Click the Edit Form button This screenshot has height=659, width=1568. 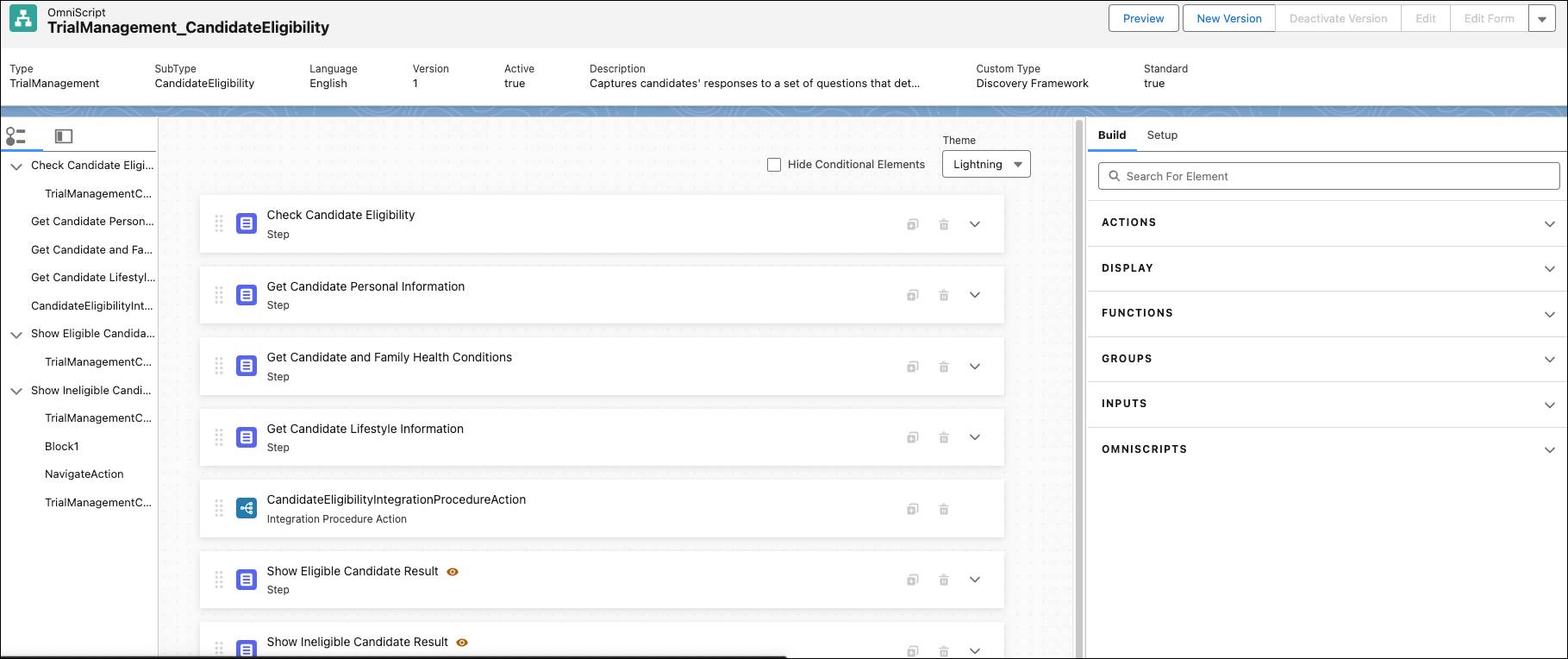pos(1489,18)
